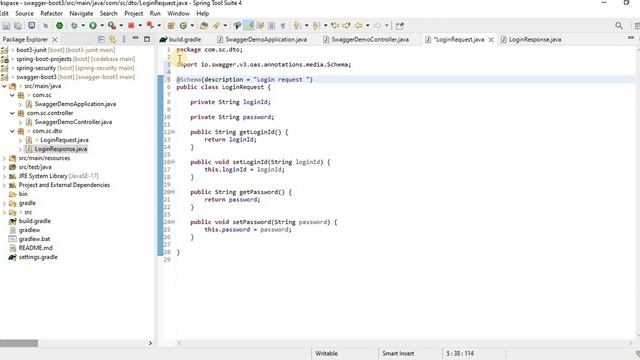Screen dimensions: 640x360
Task: Collapse All in Package Explorer
Action: (x=101, y=39)
